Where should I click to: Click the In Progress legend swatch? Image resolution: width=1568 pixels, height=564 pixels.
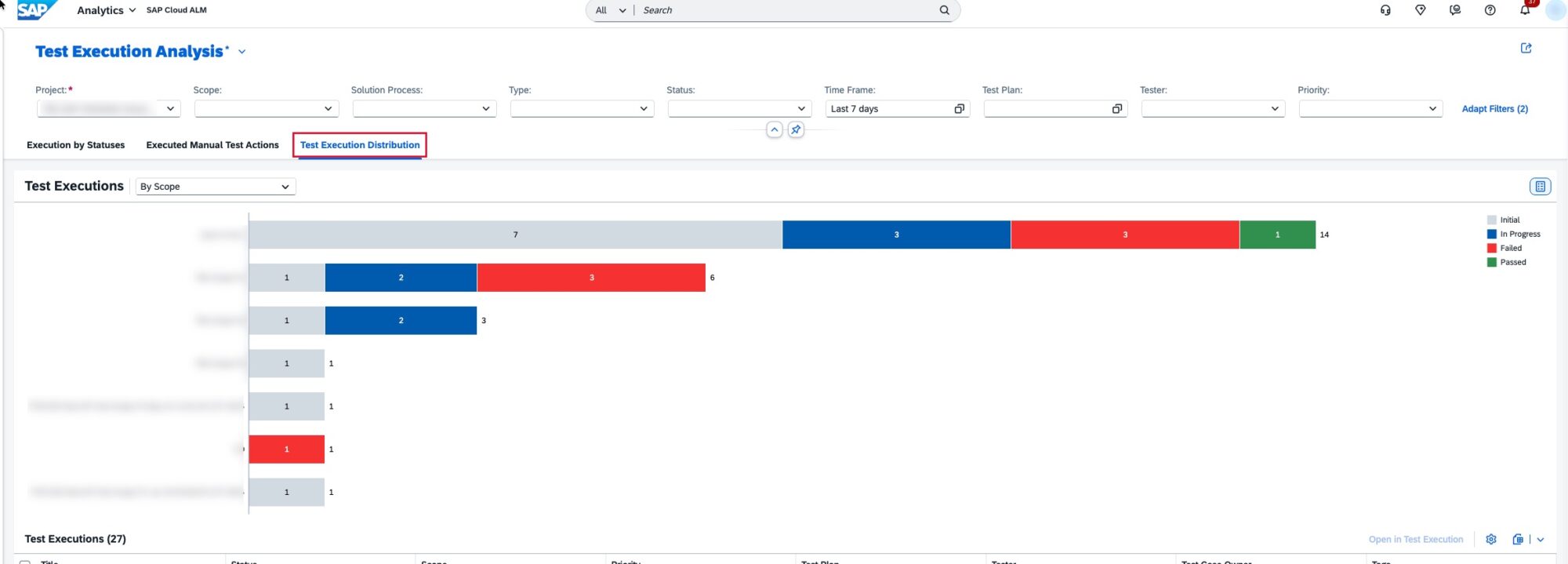[1491, 235]
